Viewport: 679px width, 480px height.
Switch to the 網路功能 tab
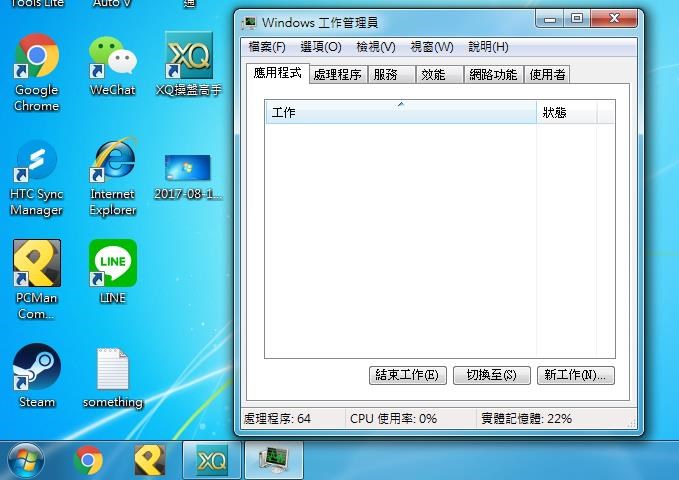[x=494, y=75]
